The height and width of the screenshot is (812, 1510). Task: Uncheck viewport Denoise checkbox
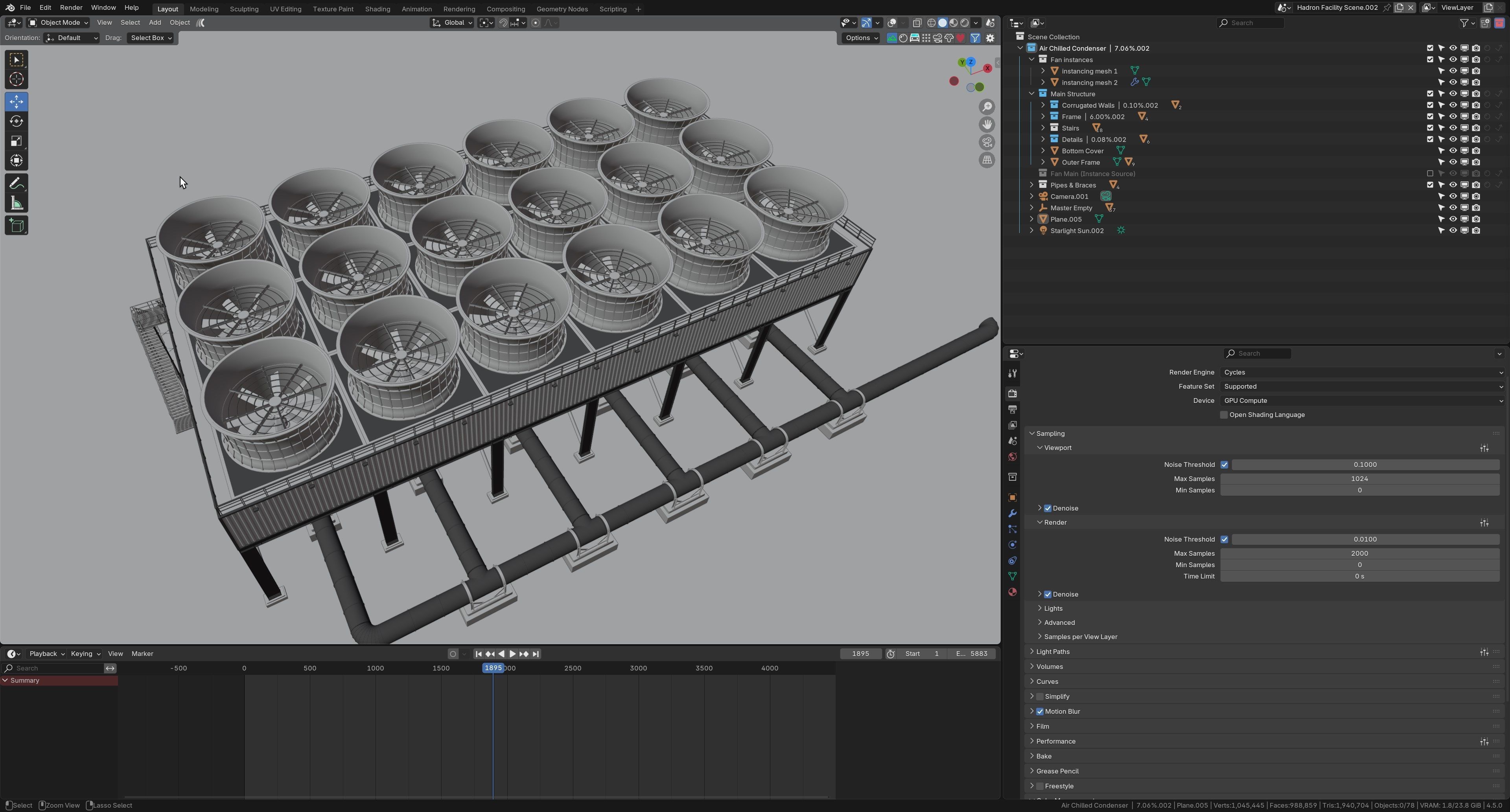point(1048,509)
